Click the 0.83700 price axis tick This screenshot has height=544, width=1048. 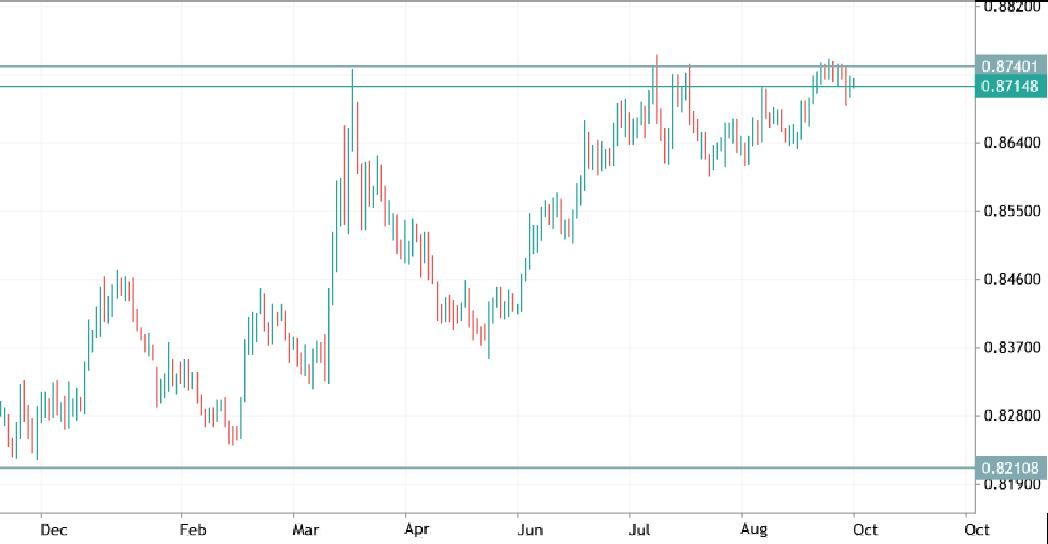(x=1010, y=347)
